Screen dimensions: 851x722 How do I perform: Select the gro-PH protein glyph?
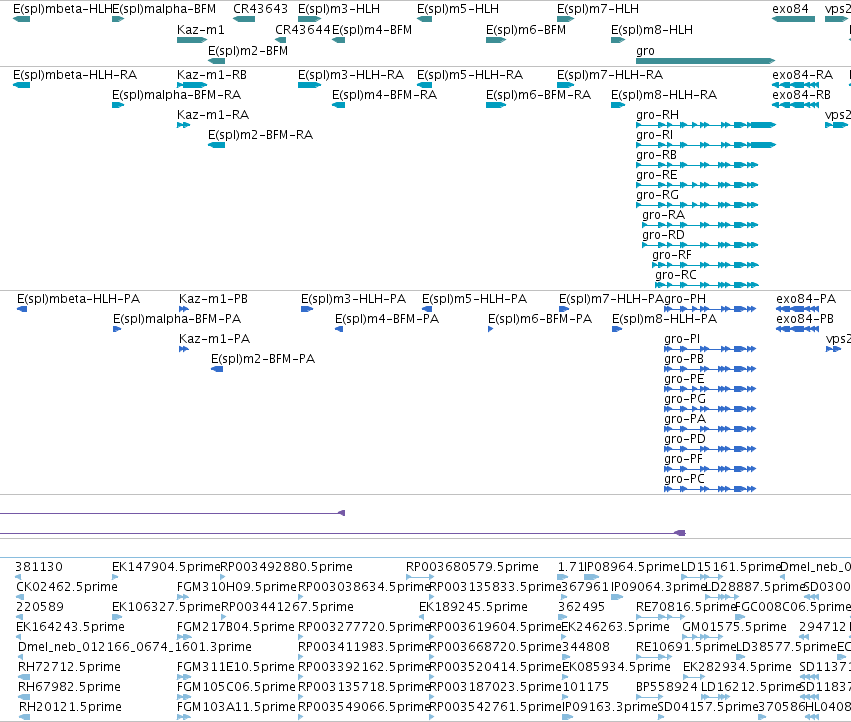coord(710,309)
